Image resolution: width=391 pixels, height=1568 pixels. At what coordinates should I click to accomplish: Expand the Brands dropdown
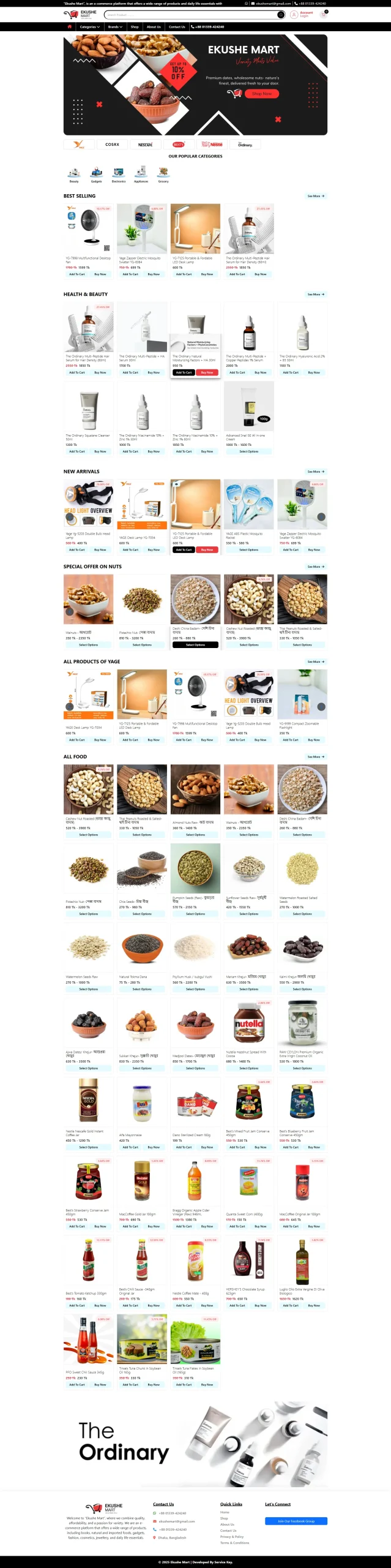click(x=116, y=27)
